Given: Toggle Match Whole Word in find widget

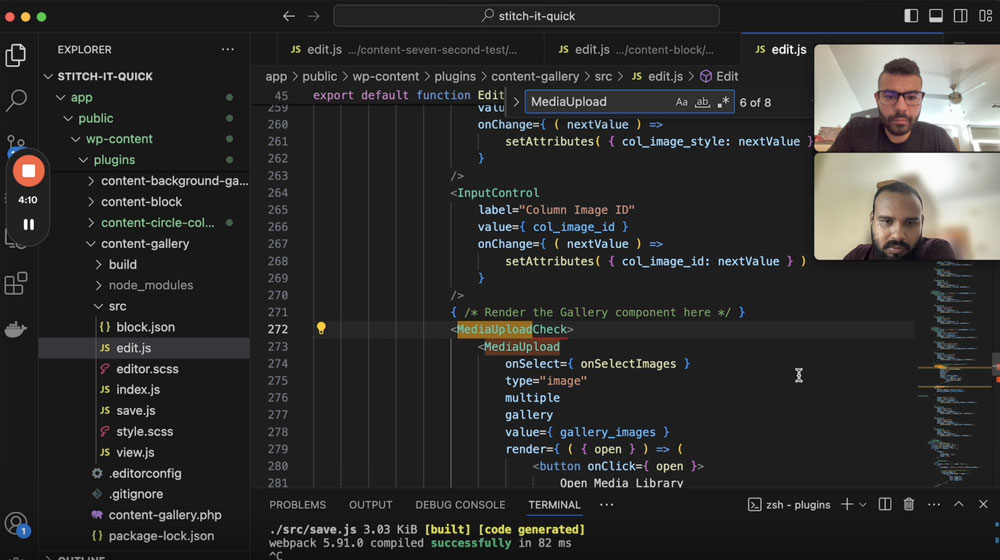Looking at the screenshot, I should 702,102.
